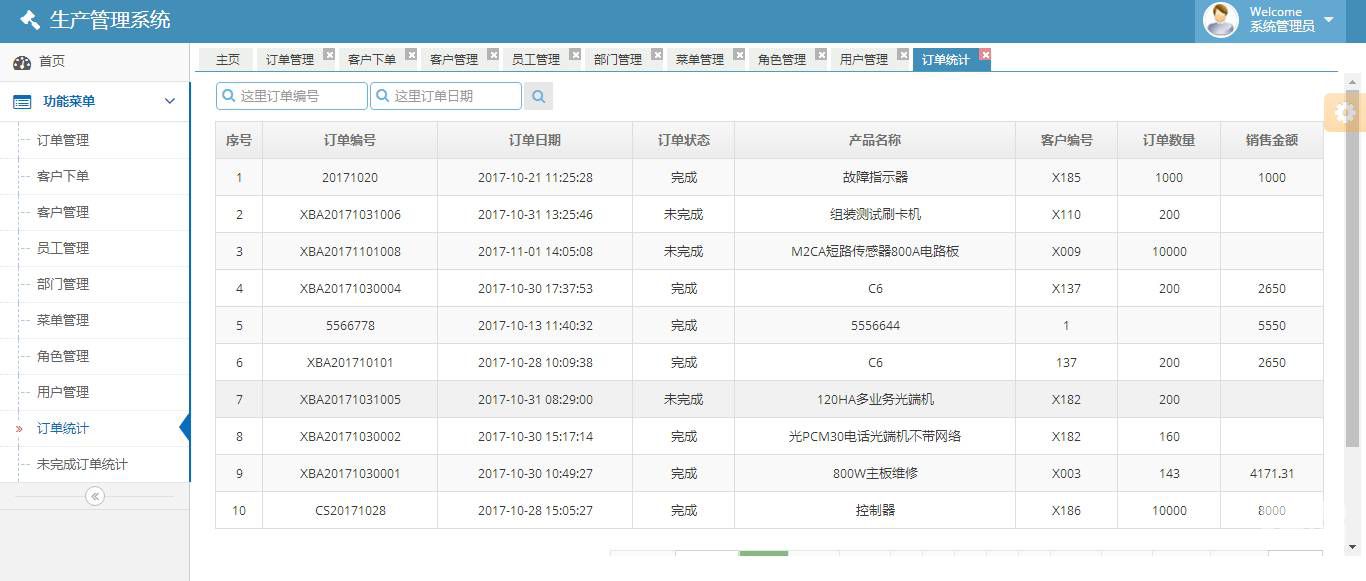Open 角色管理 from the sidebar
This screenshot has height=581, width=1366.
pyautogui.click(x=63, y=356)
